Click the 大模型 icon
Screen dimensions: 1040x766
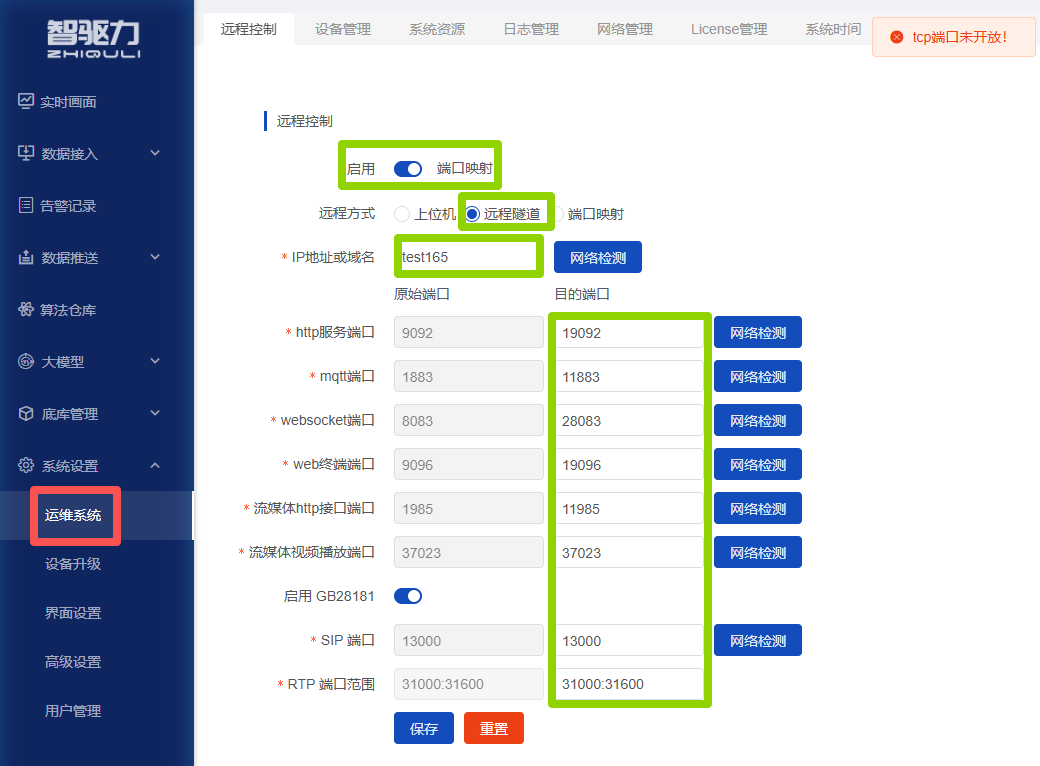pos(26,361)
